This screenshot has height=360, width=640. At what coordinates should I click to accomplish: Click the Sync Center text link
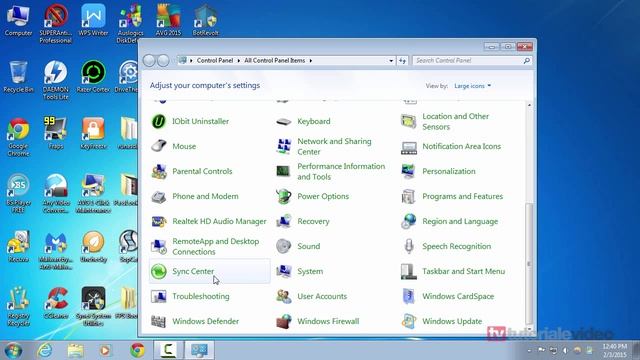[x=193, y=271]
